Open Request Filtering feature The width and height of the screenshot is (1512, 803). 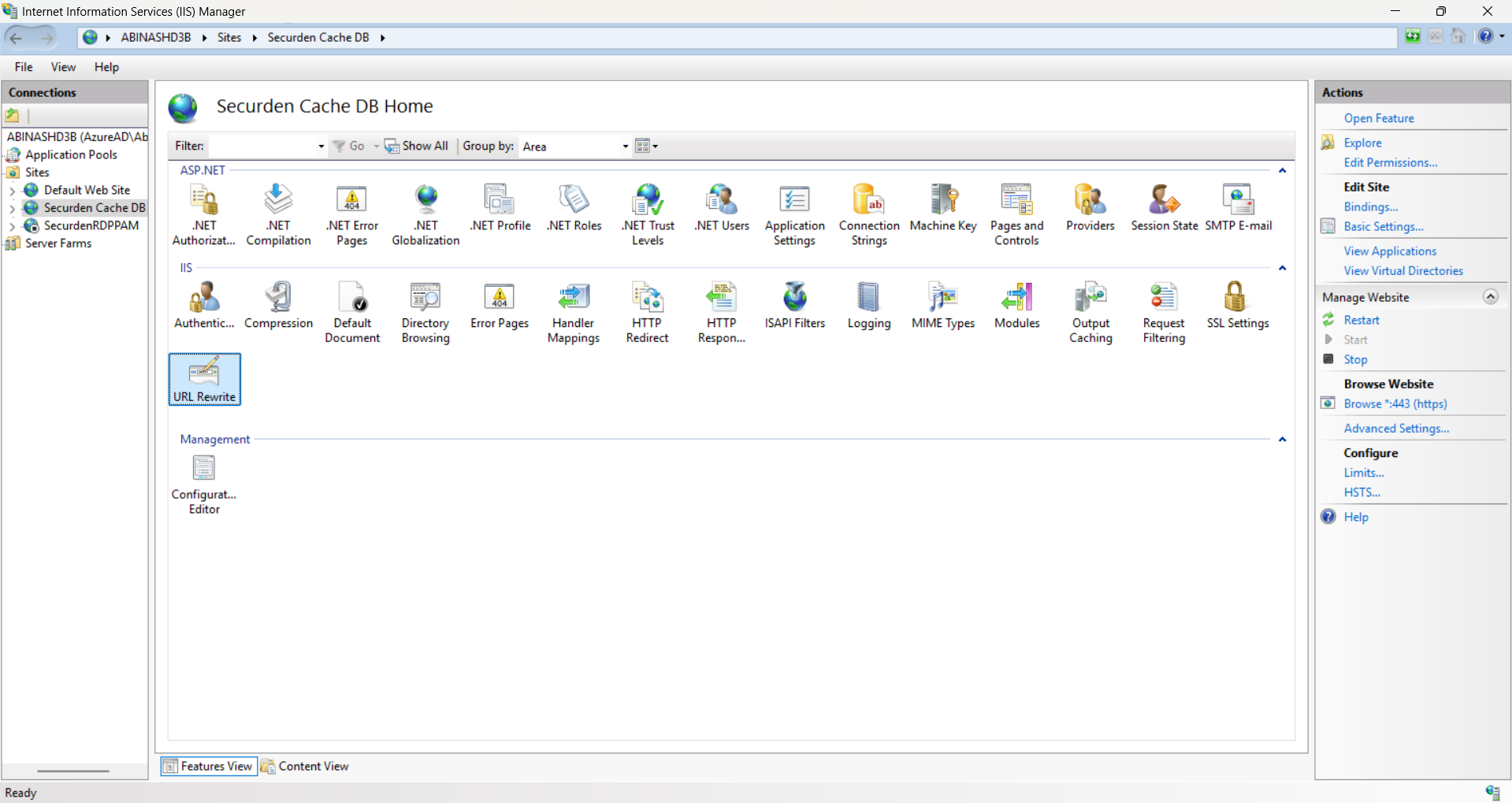(1165, 312)
